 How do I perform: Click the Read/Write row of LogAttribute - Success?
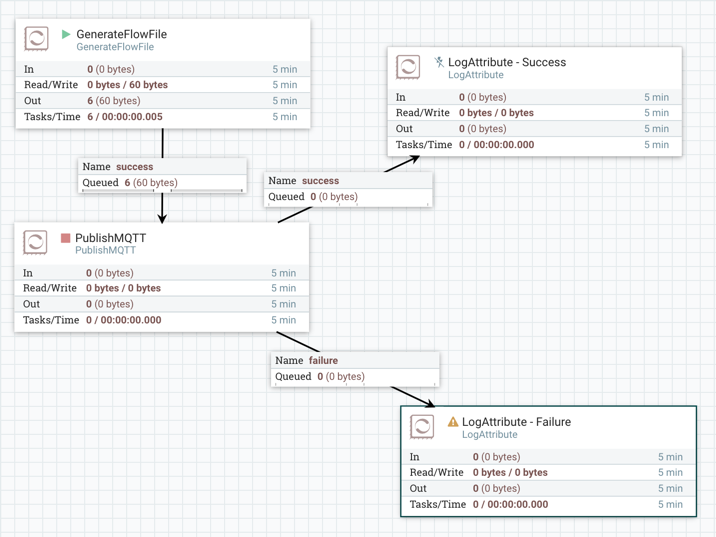click(x=534, y=113)
